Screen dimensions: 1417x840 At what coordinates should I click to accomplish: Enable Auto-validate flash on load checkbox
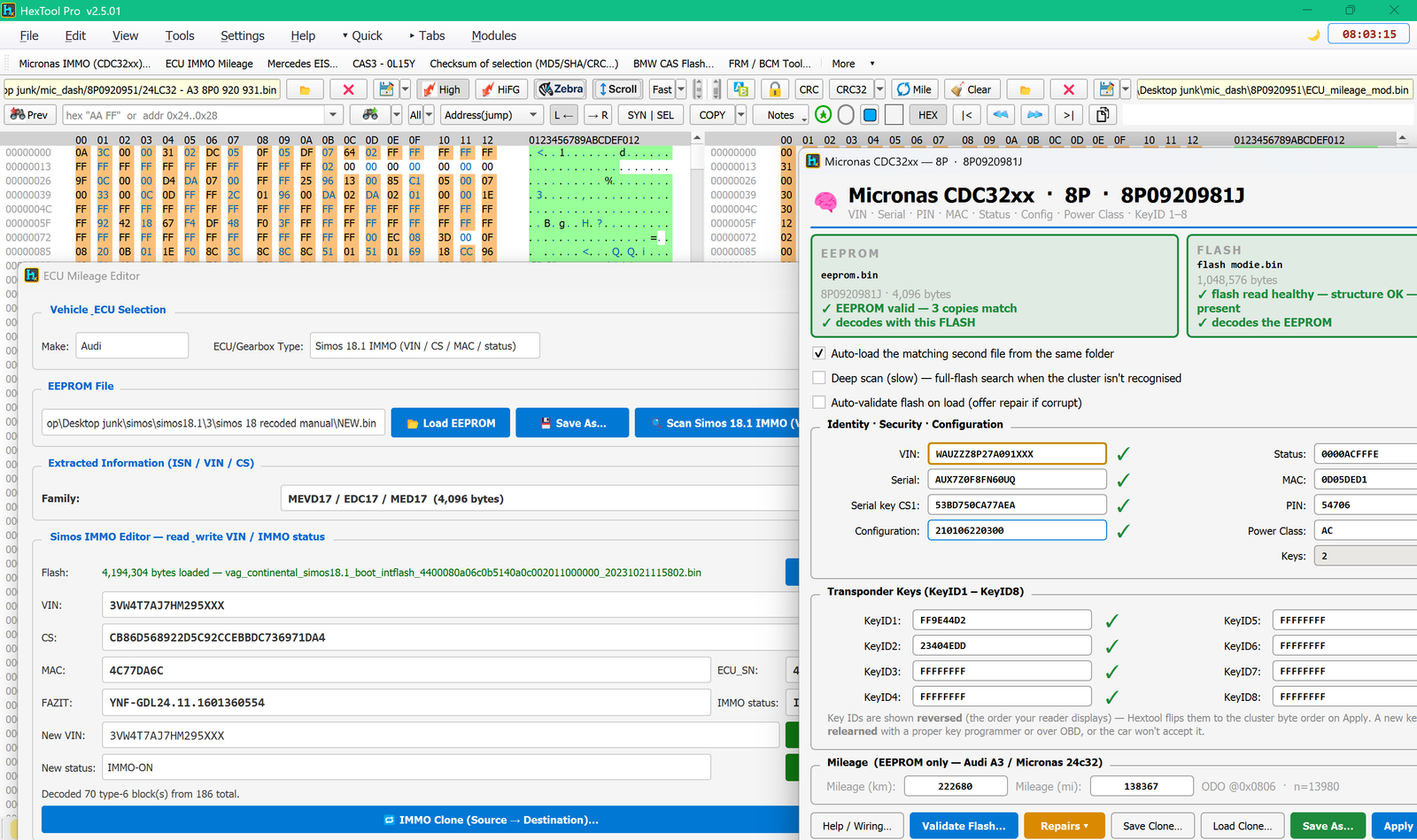pyautogui.click(x=819, y=403)
